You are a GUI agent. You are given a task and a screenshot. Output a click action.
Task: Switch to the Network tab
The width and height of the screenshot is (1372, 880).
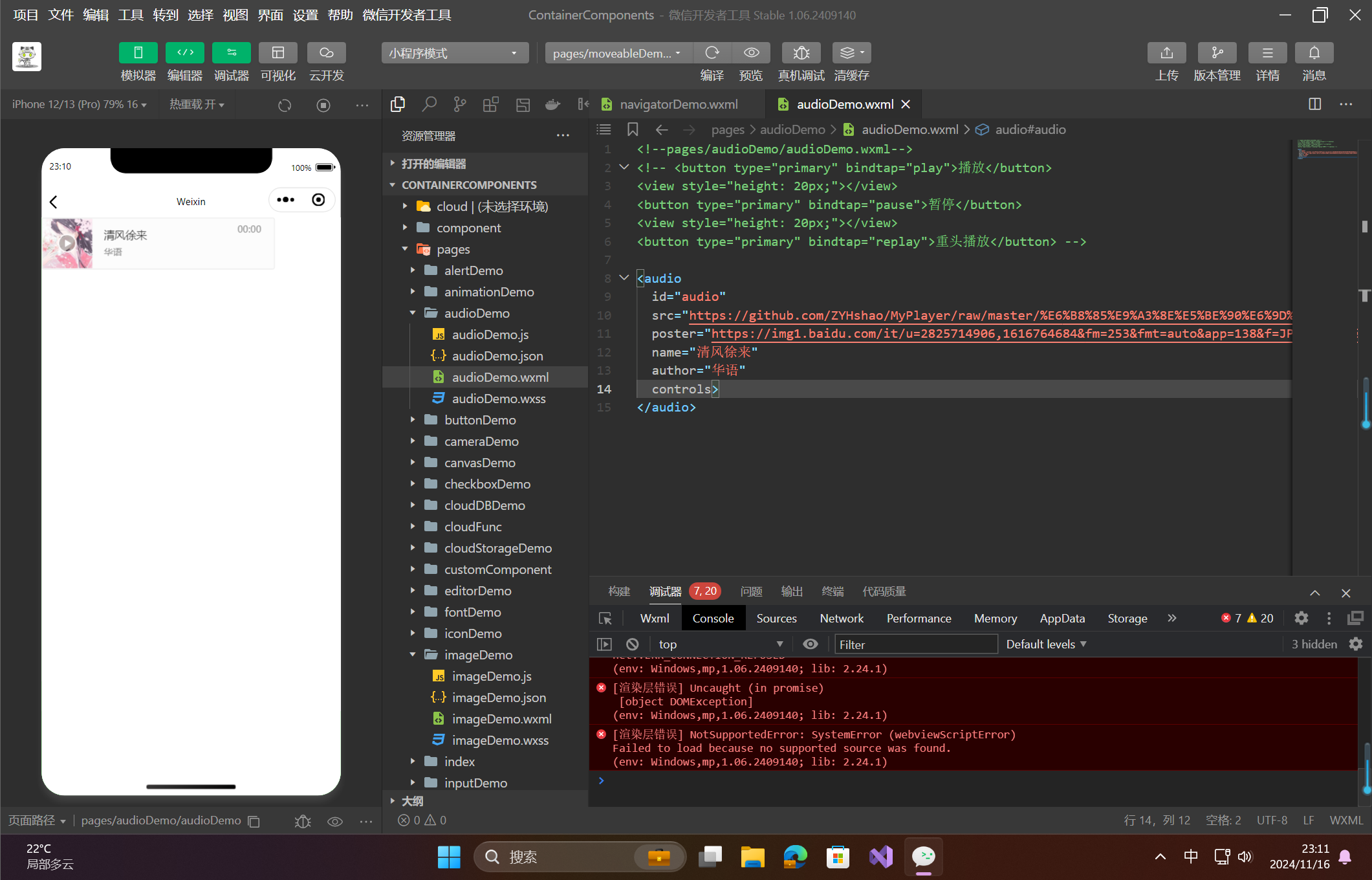[841, 619]
